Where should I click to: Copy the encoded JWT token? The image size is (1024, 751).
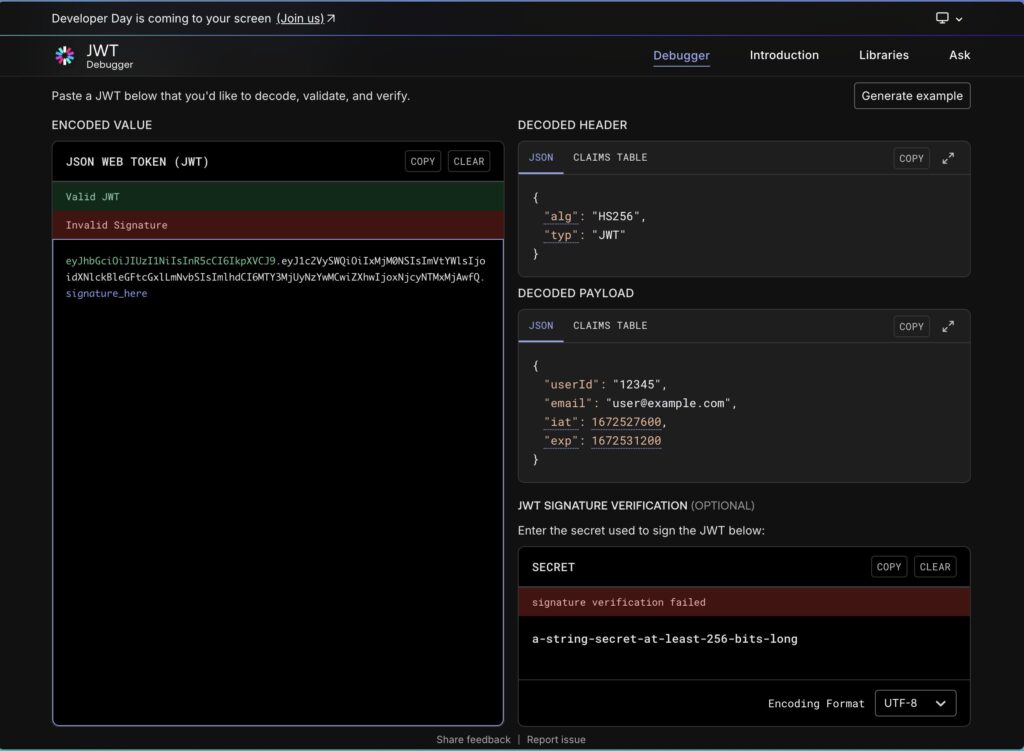point(423,161)
